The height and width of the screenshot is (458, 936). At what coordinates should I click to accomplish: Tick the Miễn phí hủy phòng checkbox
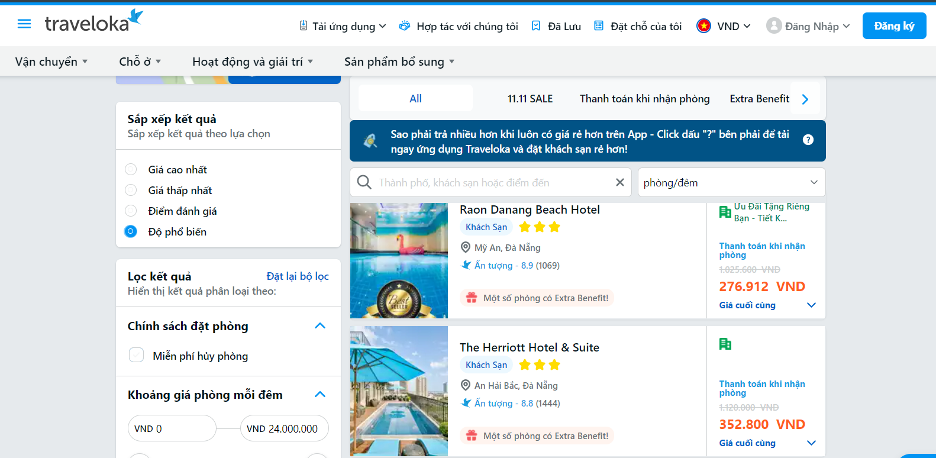[x=137, y=355]
